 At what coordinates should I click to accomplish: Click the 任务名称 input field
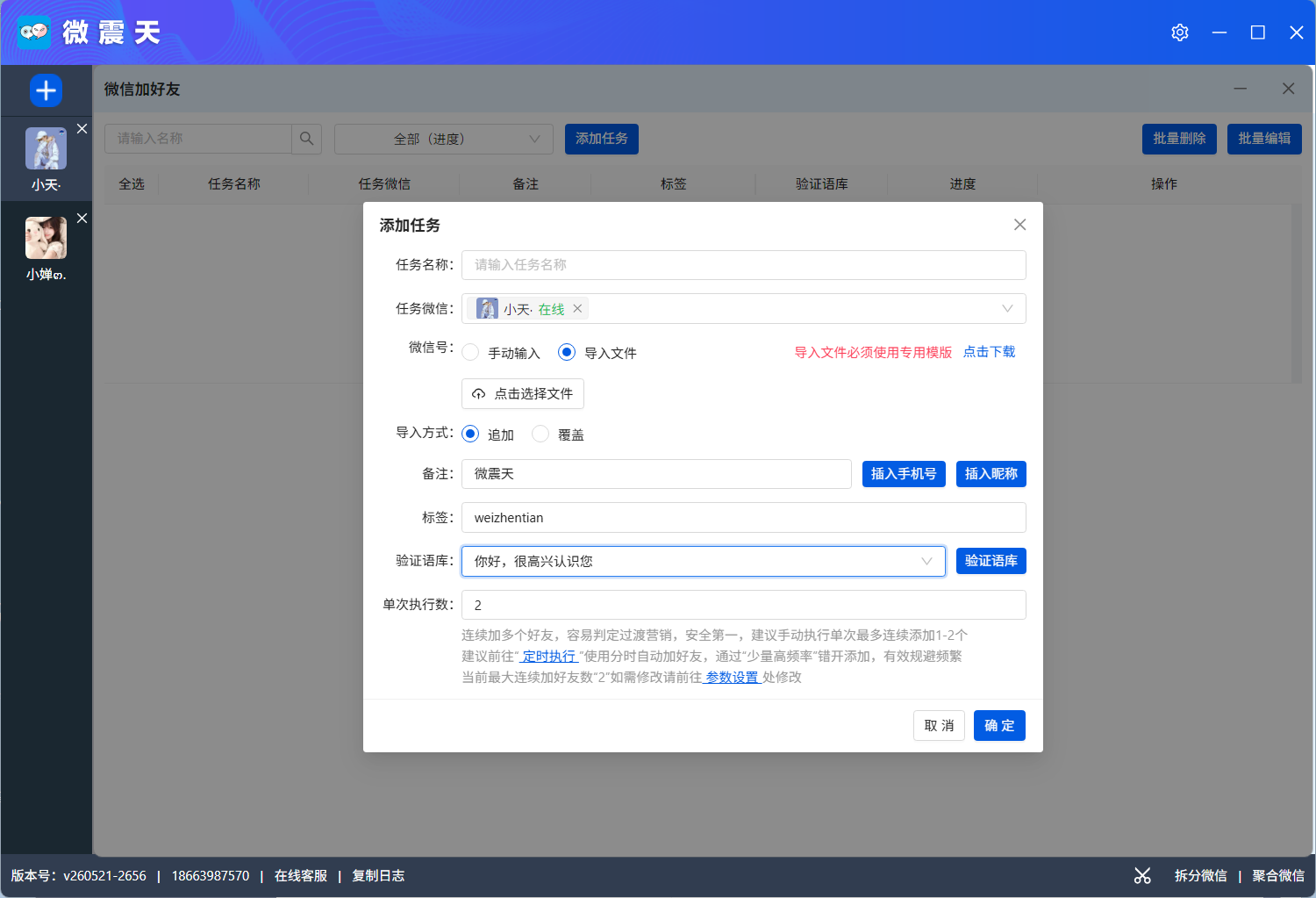(x=744, y=265)
